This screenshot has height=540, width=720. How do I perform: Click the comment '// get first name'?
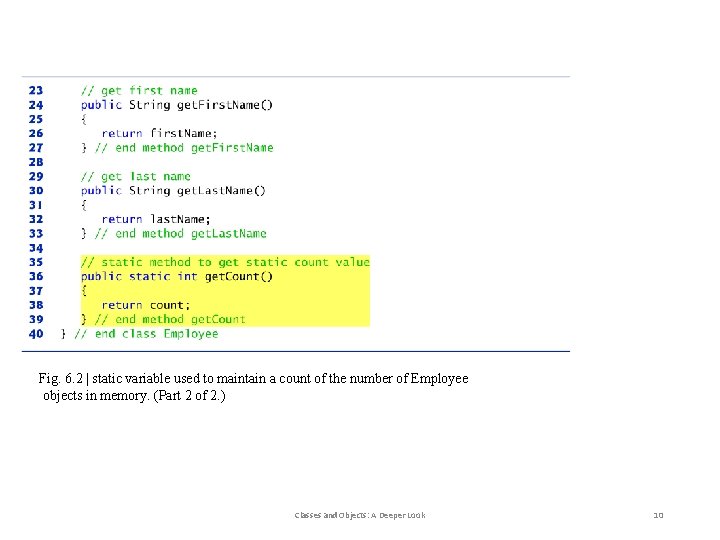point(139,90)
